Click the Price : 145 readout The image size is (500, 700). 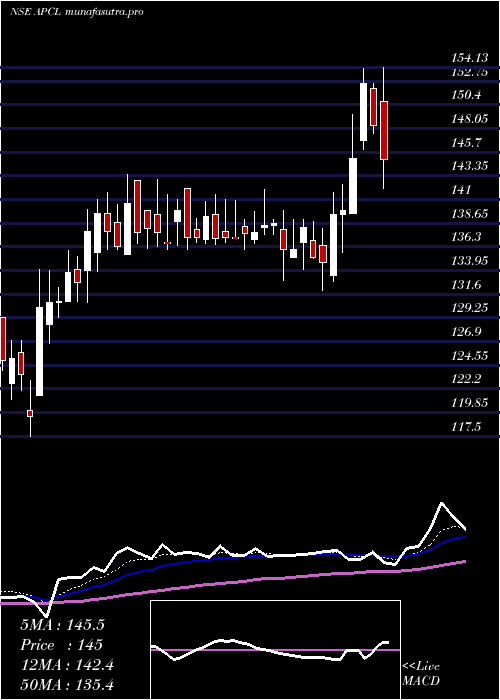tap(61, 645)
